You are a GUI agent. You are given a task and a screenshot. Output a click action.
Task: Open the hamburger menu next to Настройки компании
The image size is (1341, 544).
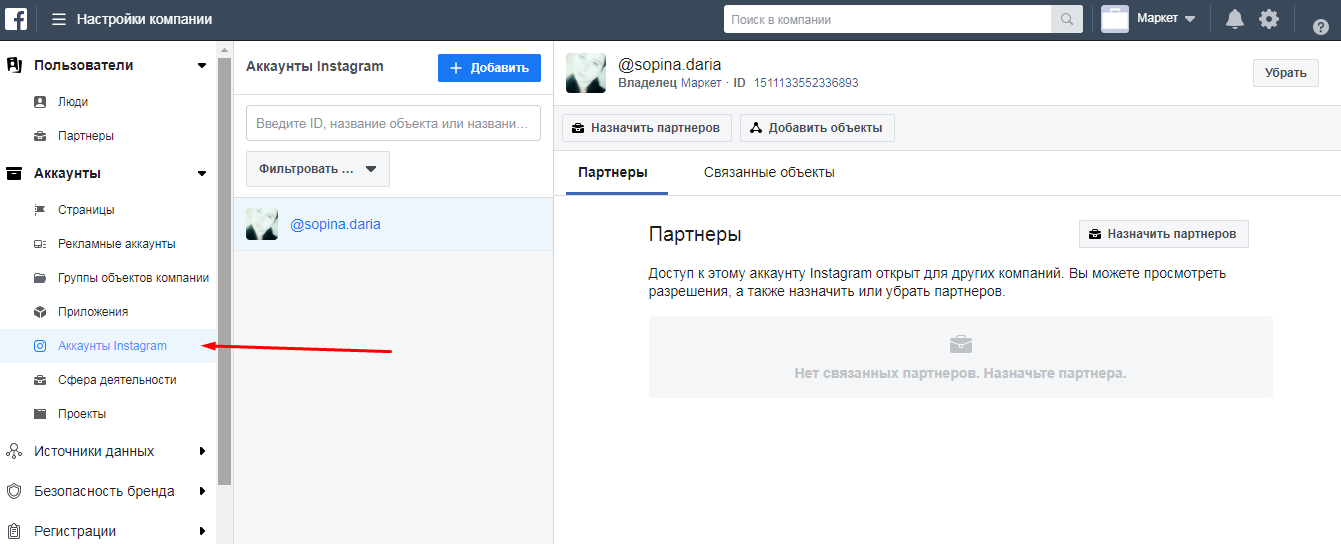(x=59, y=19)
